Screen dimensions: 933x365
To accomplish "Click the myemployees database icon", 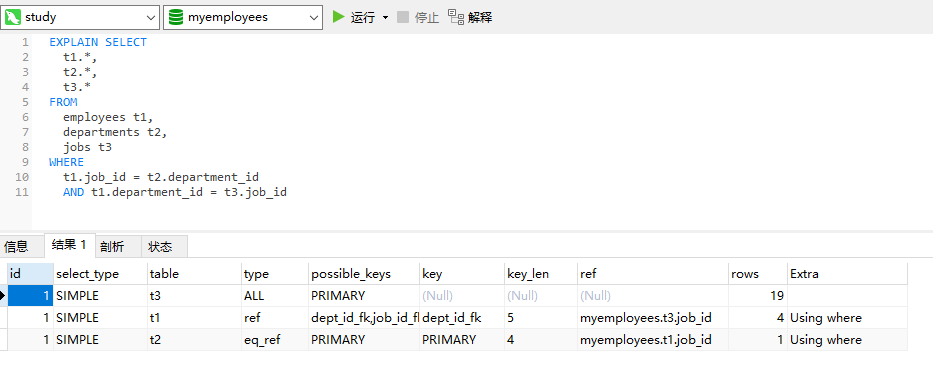I will point(176,17).
